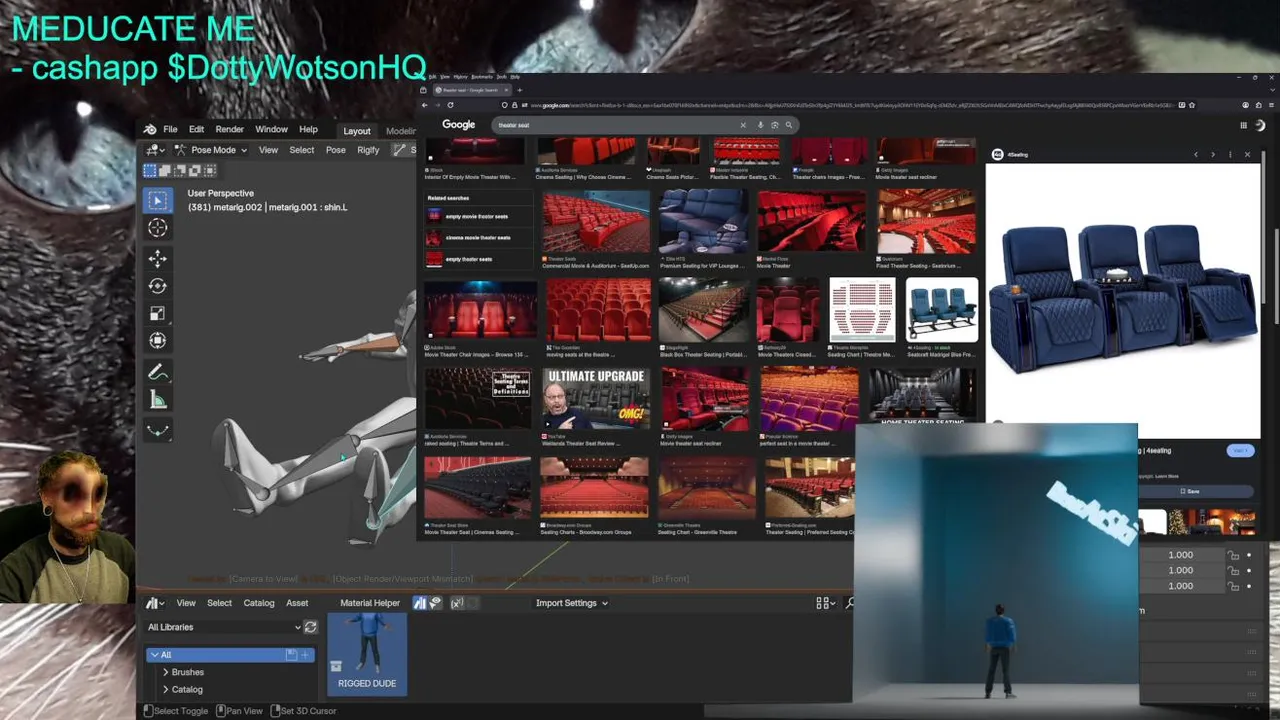Expand the Brushes catalog
This screenshot has width=1280, height=720.
click(x=166, y=672)
